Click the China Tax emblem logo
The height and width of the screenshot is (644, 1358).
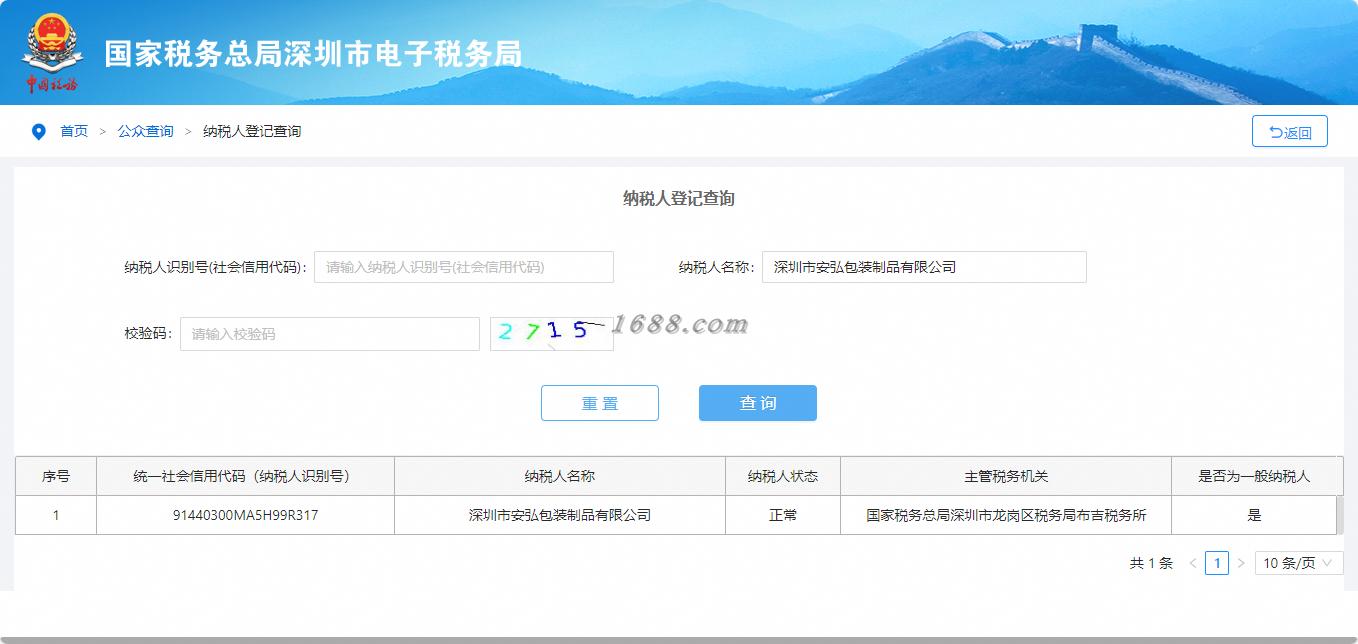[52, 52]
